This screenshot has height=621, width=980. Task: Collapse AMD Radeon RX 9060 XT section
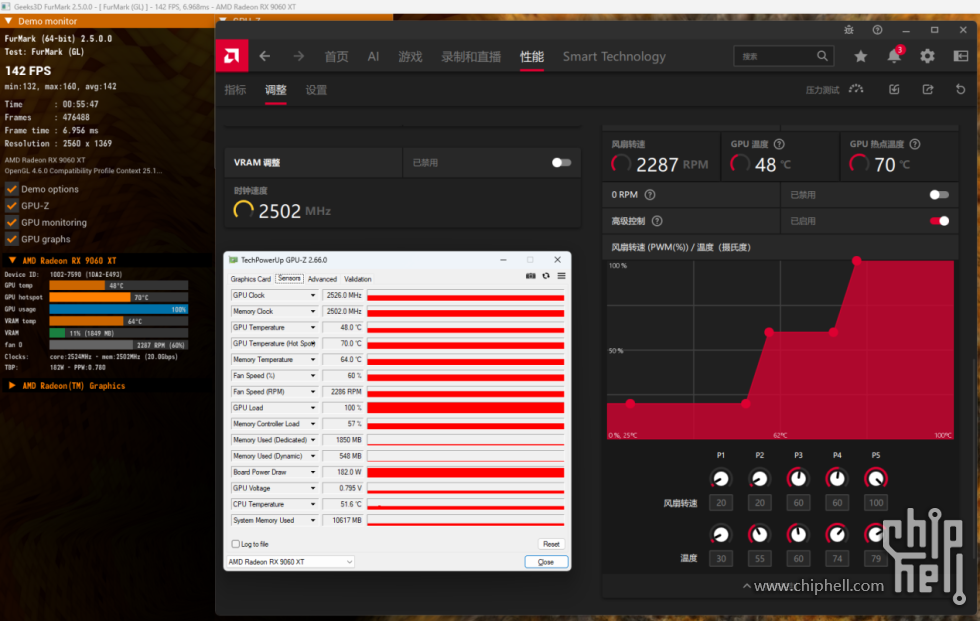coord(12,261)
